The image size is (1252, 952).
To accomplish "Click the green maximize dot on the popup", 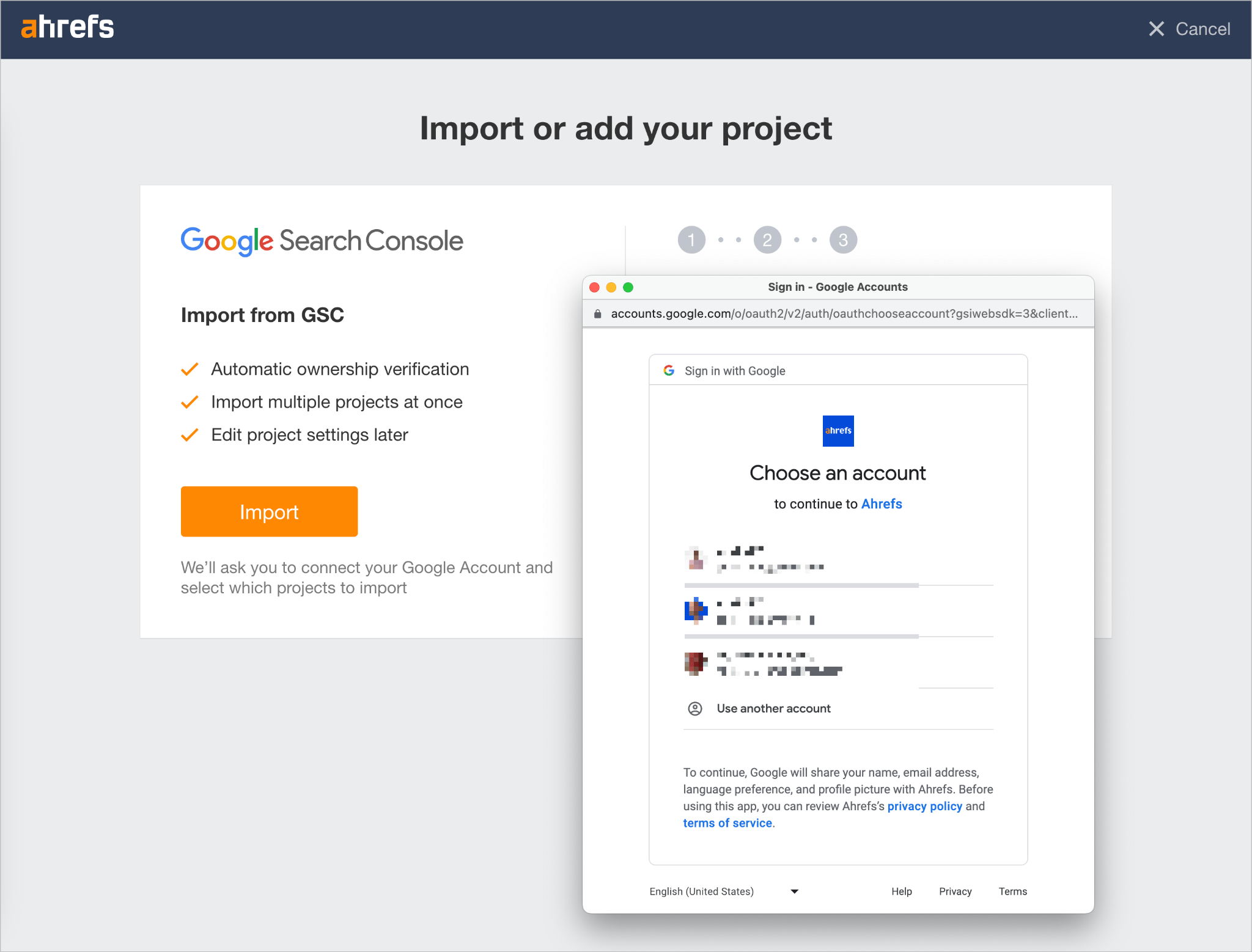I will [x=628, y=287].
